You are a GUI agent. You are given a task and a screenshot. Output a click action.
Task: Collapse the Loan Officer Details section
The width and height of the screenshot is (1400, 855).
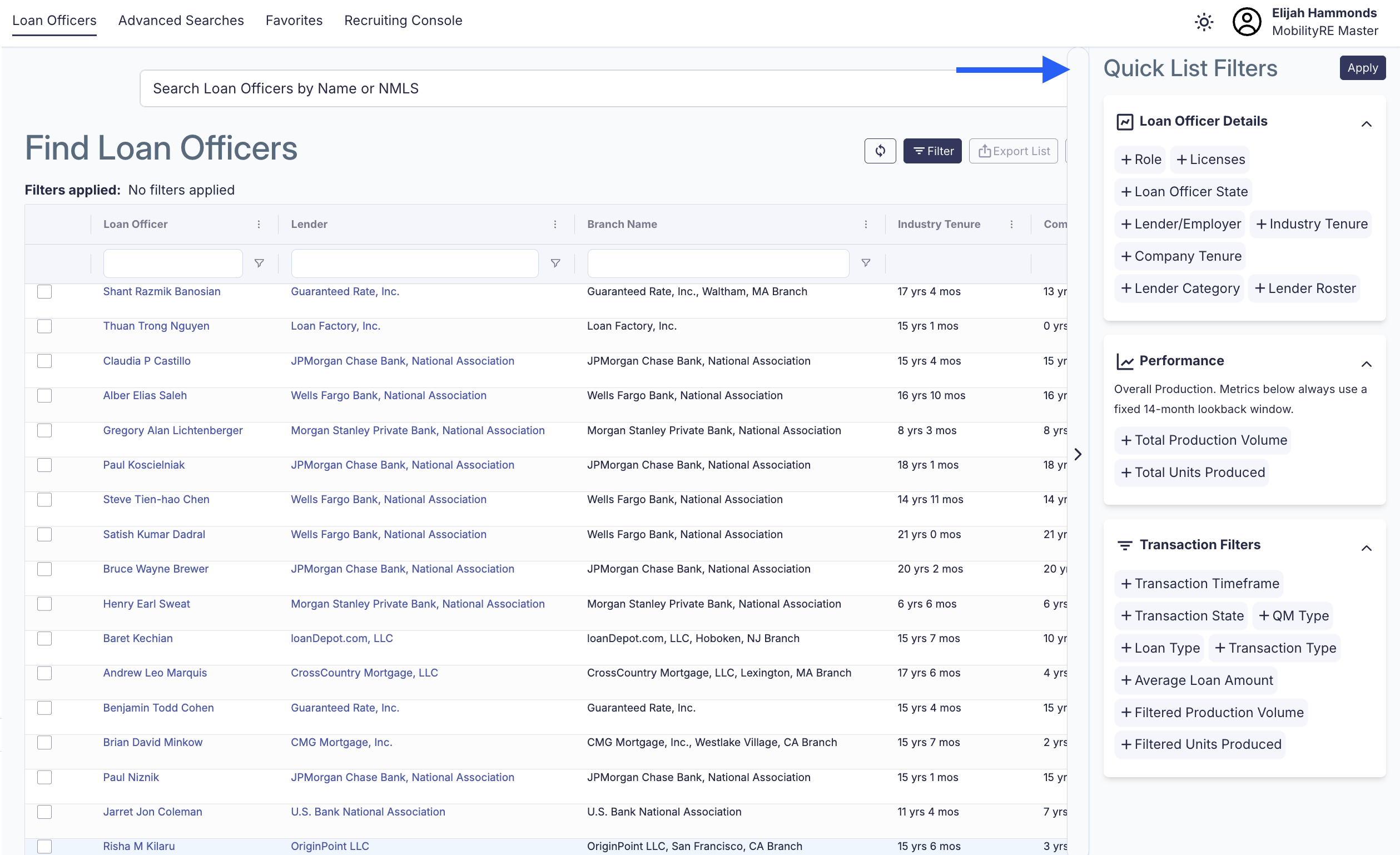point(1367,124)
